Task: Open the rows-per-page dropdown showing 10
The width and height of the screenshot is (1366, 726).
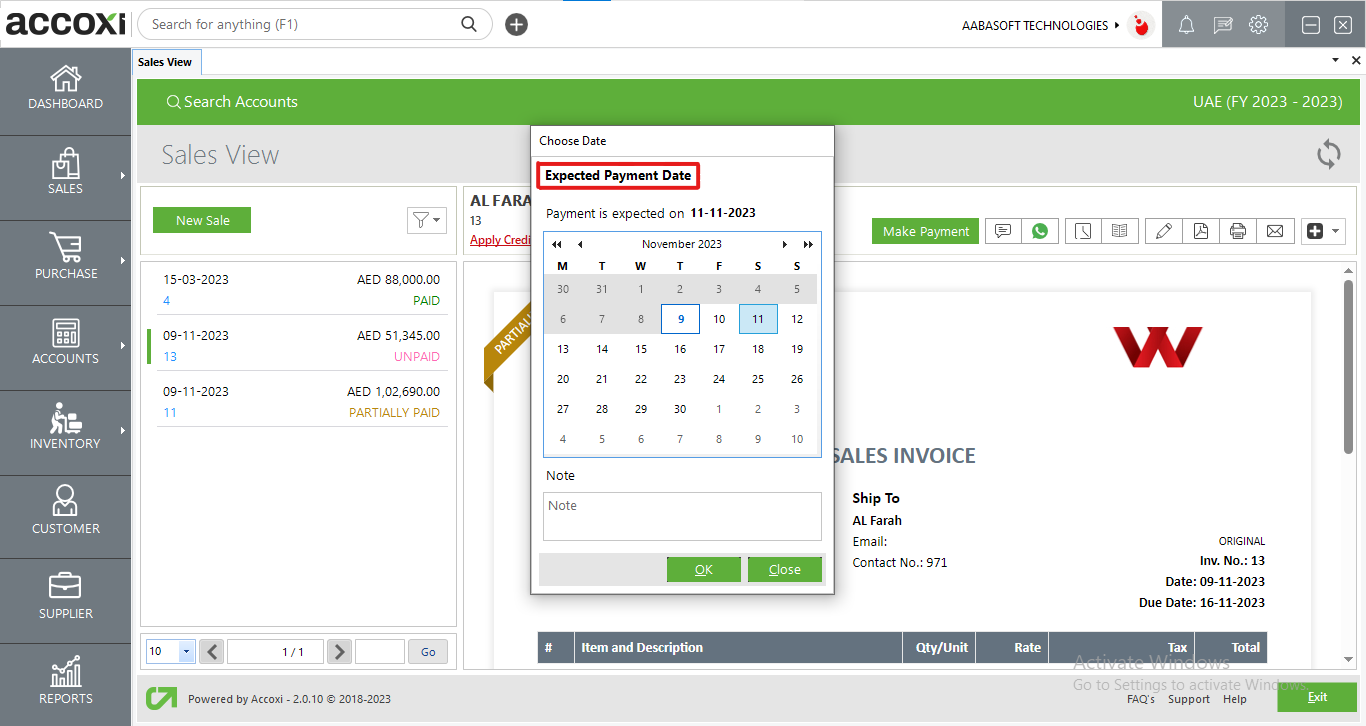Action: pos(170,651)
